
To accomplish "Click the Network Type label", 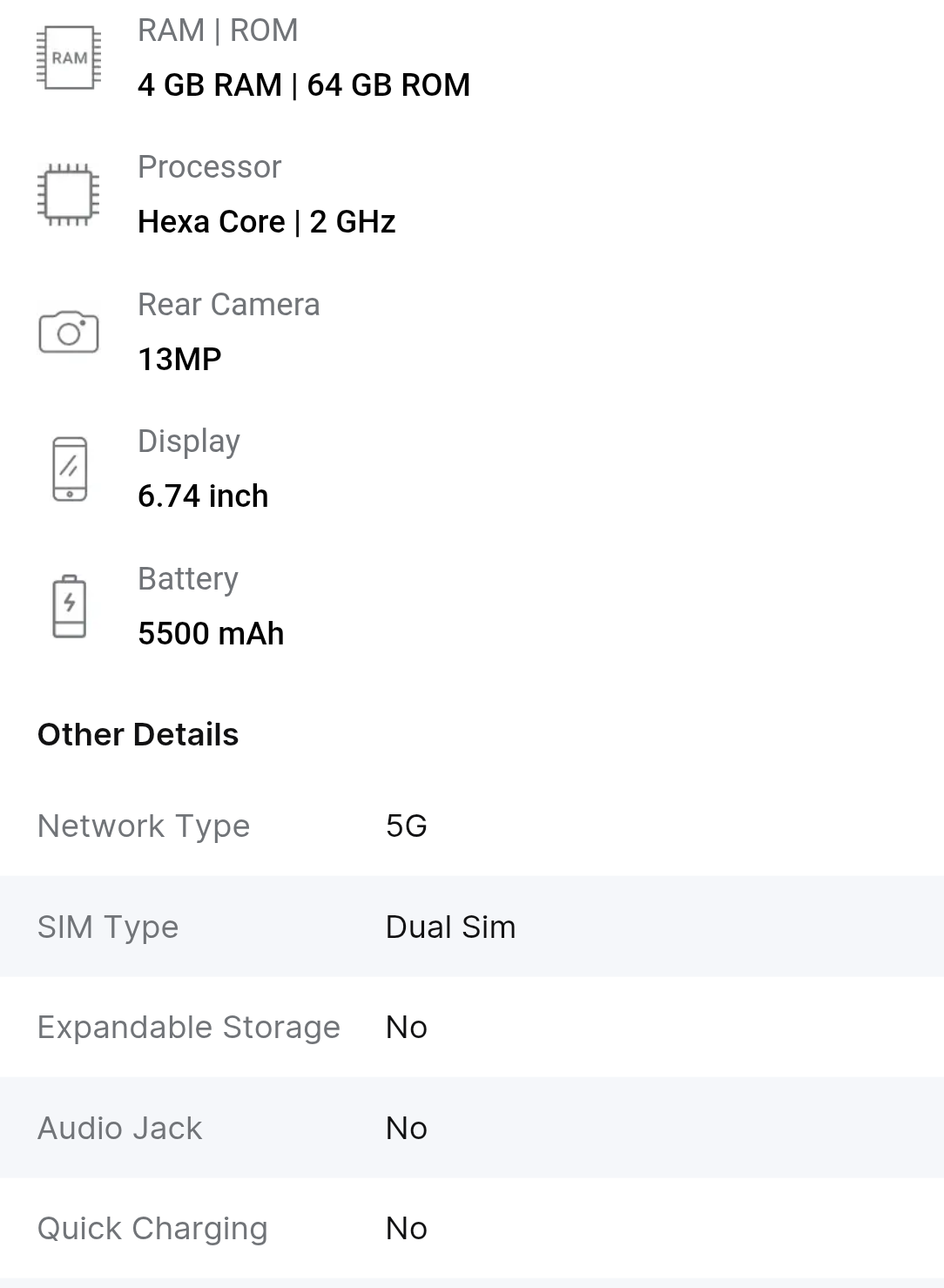I will click(144, 826).
